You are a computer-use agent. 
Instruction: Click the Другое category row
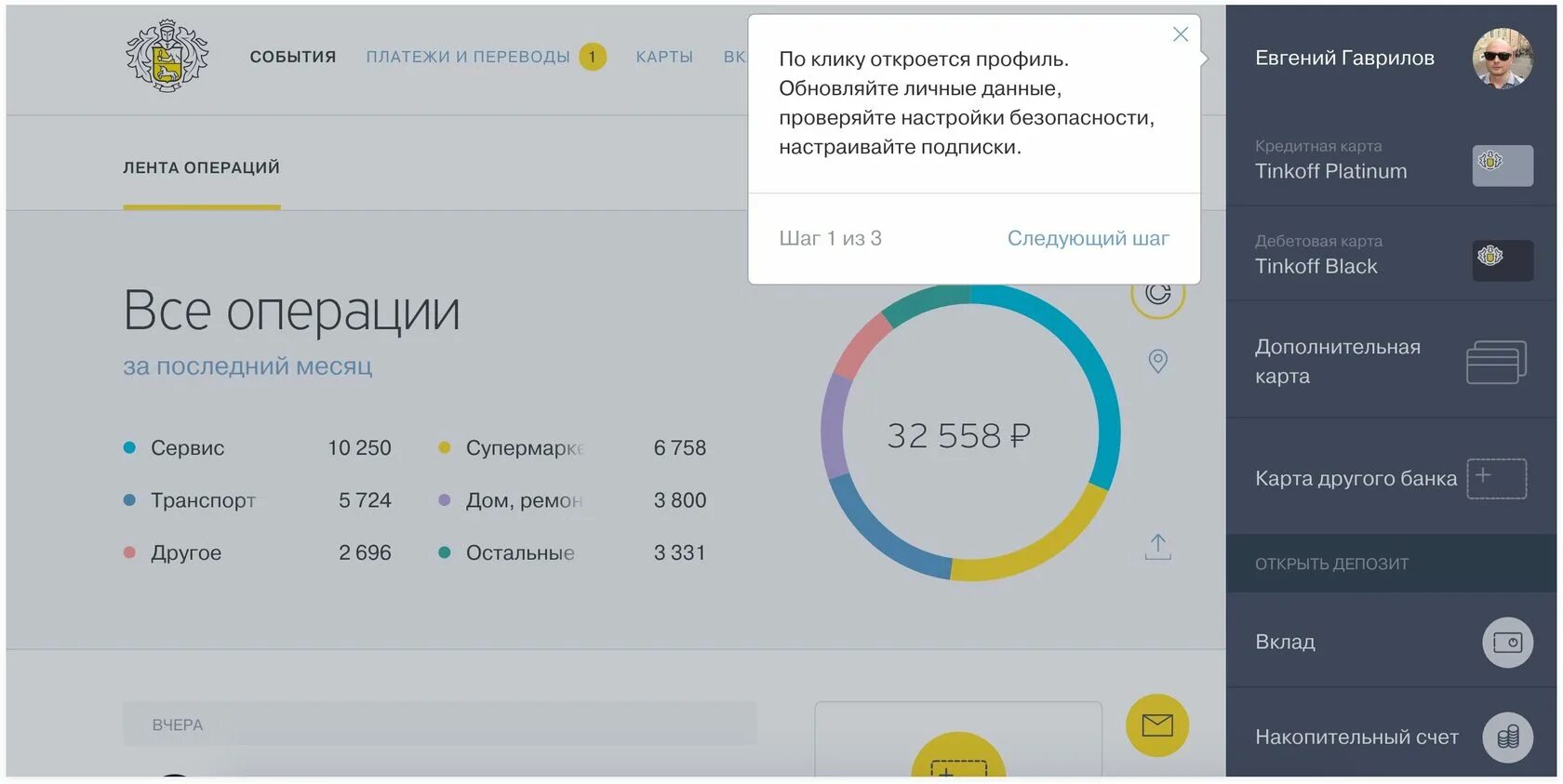[x=257, y=552]
